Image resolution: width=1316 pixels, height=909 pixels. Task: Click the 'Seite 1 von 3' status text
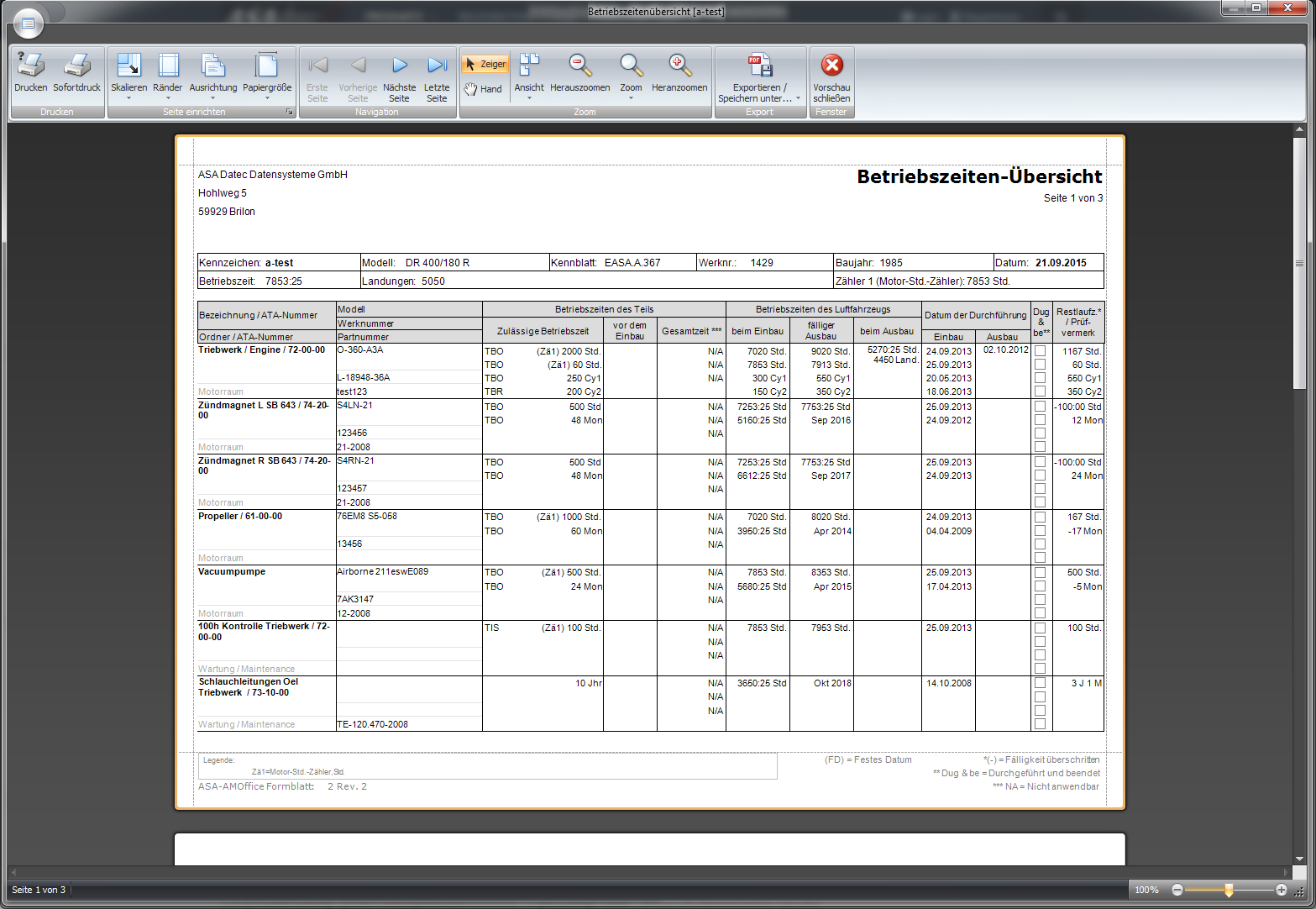click(39, 890)
